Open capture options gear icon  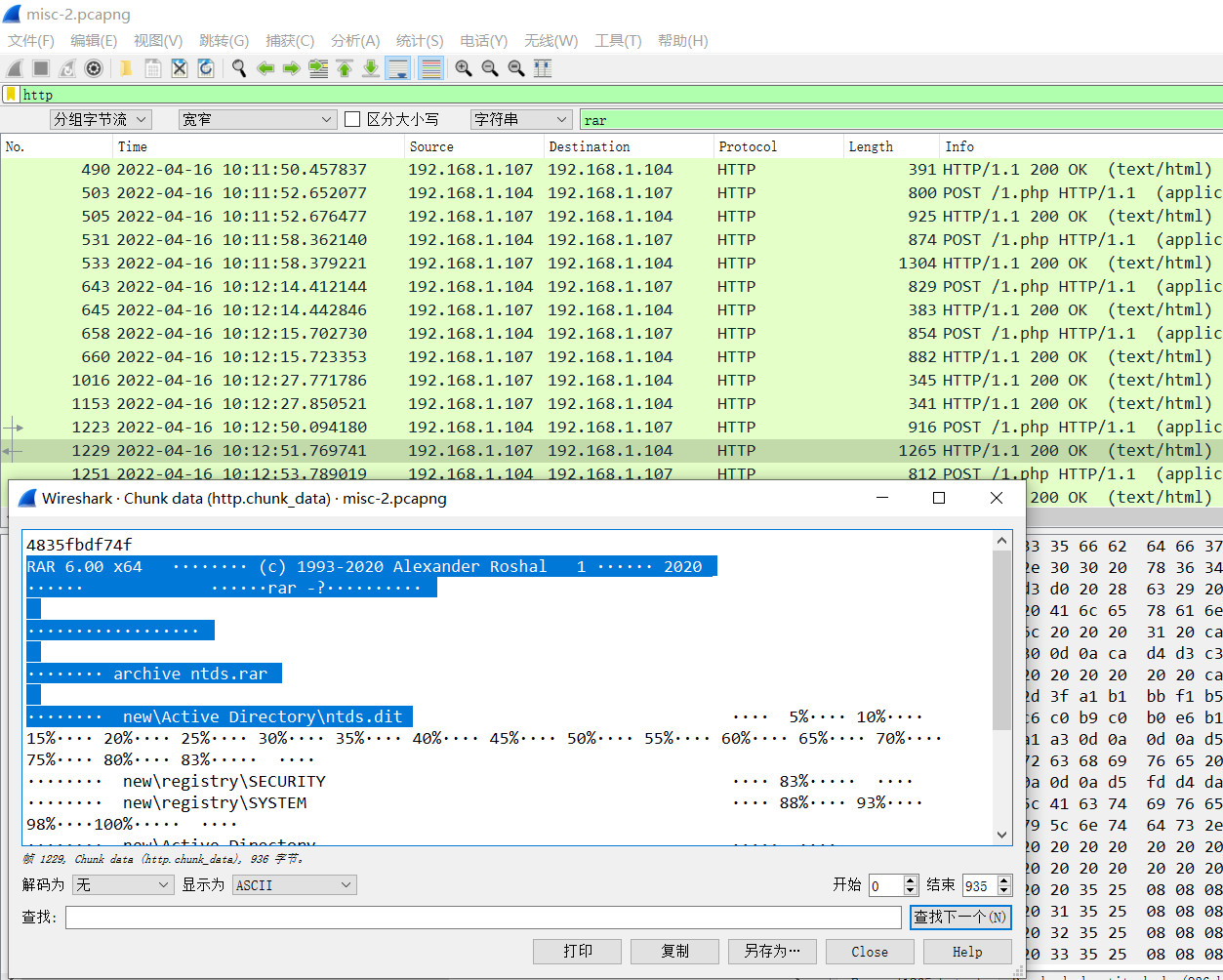(94, 68)
